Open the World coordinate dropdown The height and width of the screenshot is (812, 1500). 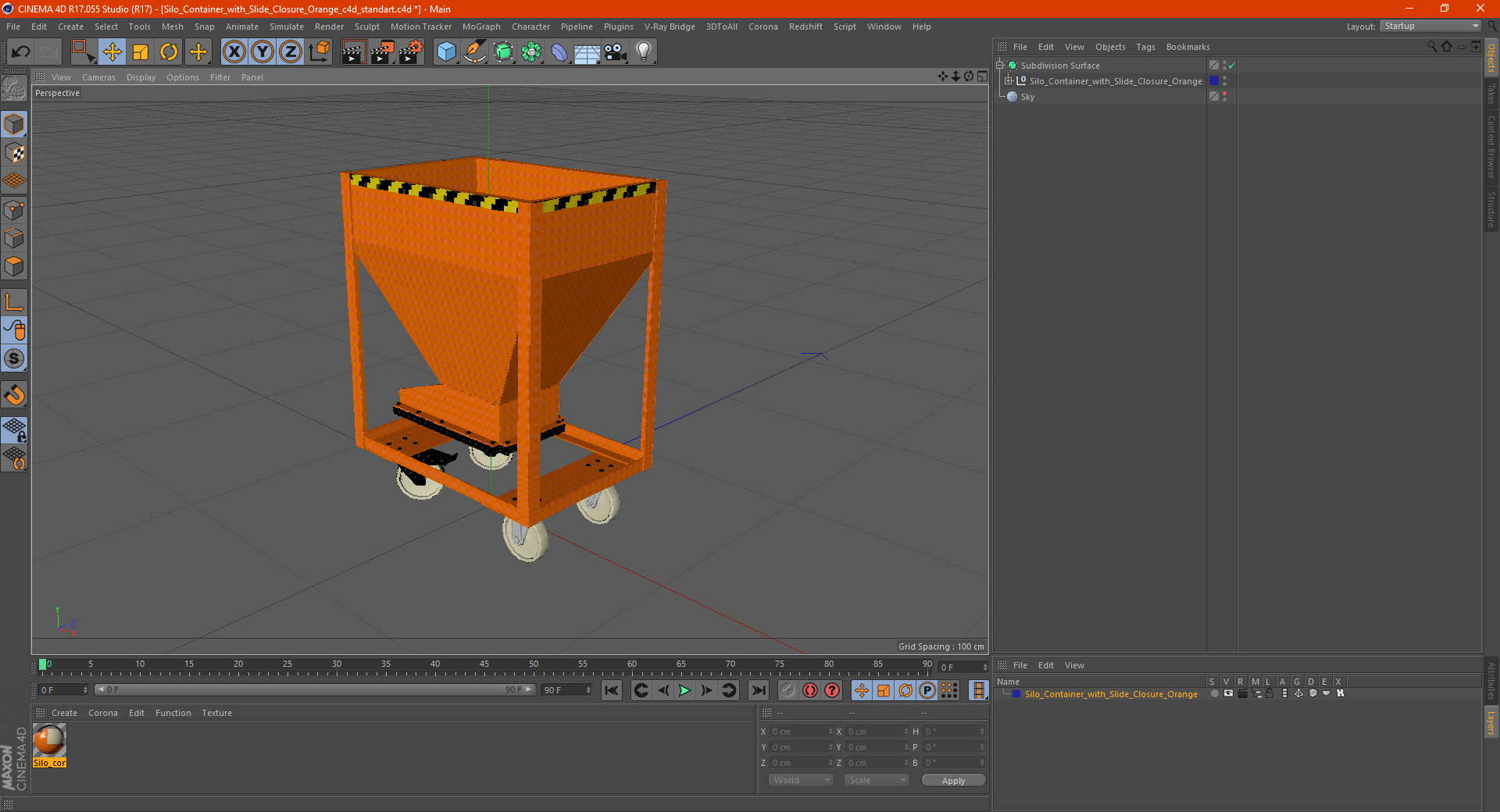tap(801, 780)
